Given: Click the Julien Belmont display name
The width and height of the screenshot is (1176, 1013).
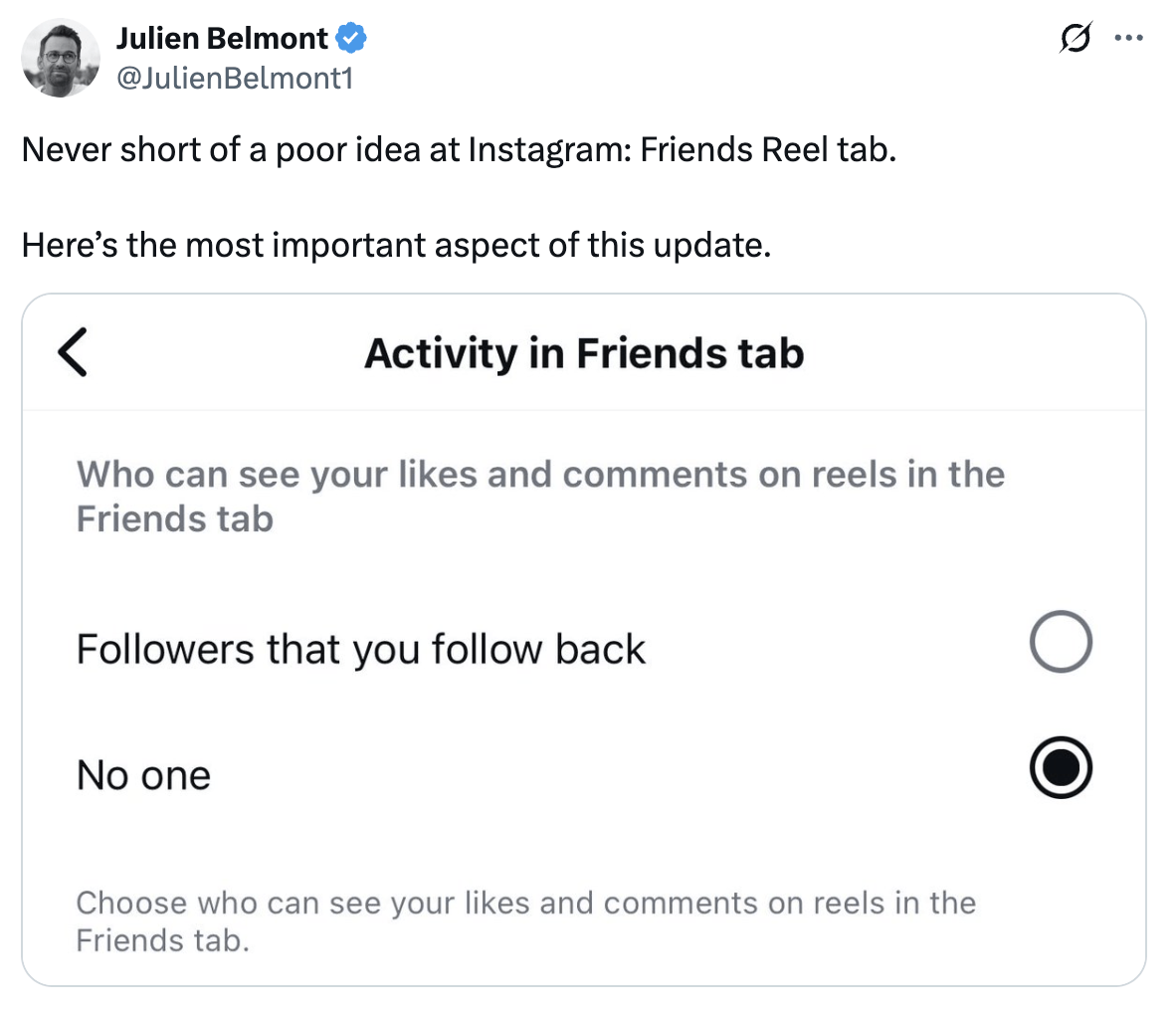Looking at the screenshot, I should [222, 39].
